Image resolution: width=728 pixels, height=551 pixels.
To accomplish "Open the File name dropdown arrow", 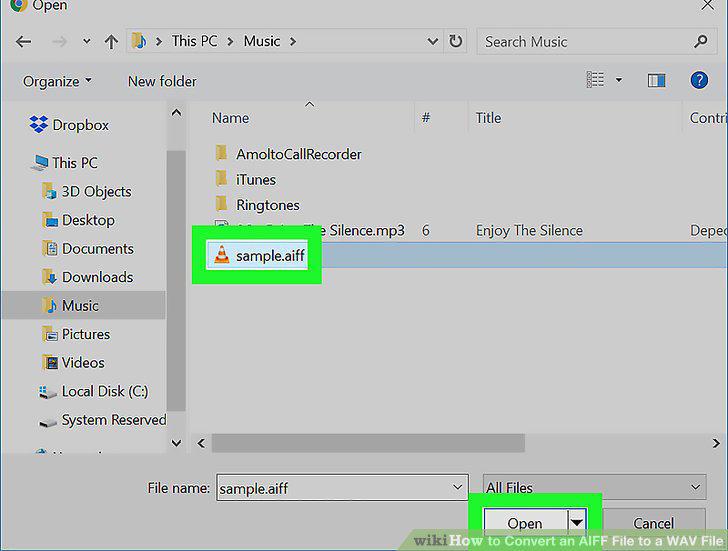I will click(457, 487).
